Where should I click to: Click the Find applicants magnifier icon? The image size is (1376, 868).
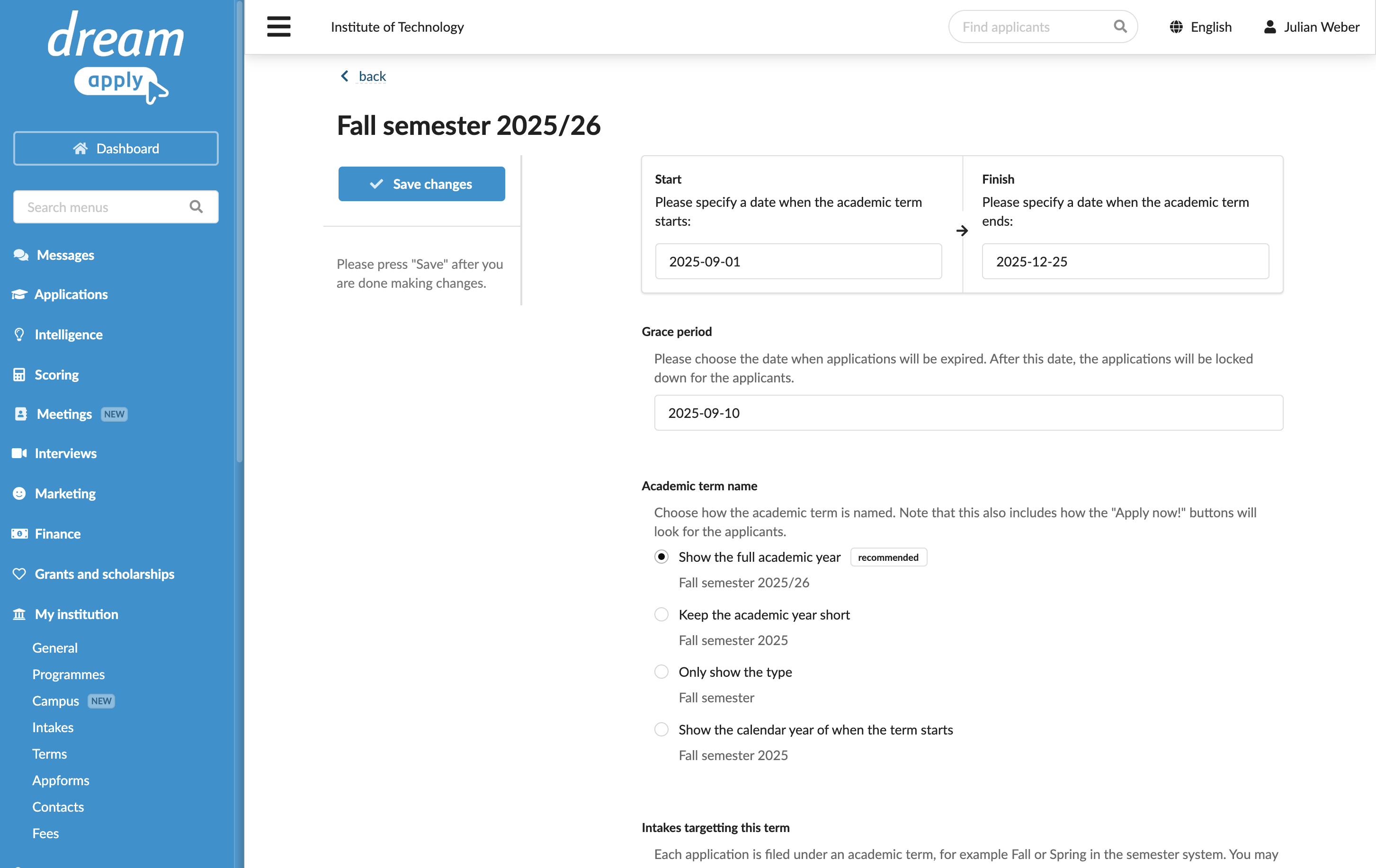(x=1120, y=27)
